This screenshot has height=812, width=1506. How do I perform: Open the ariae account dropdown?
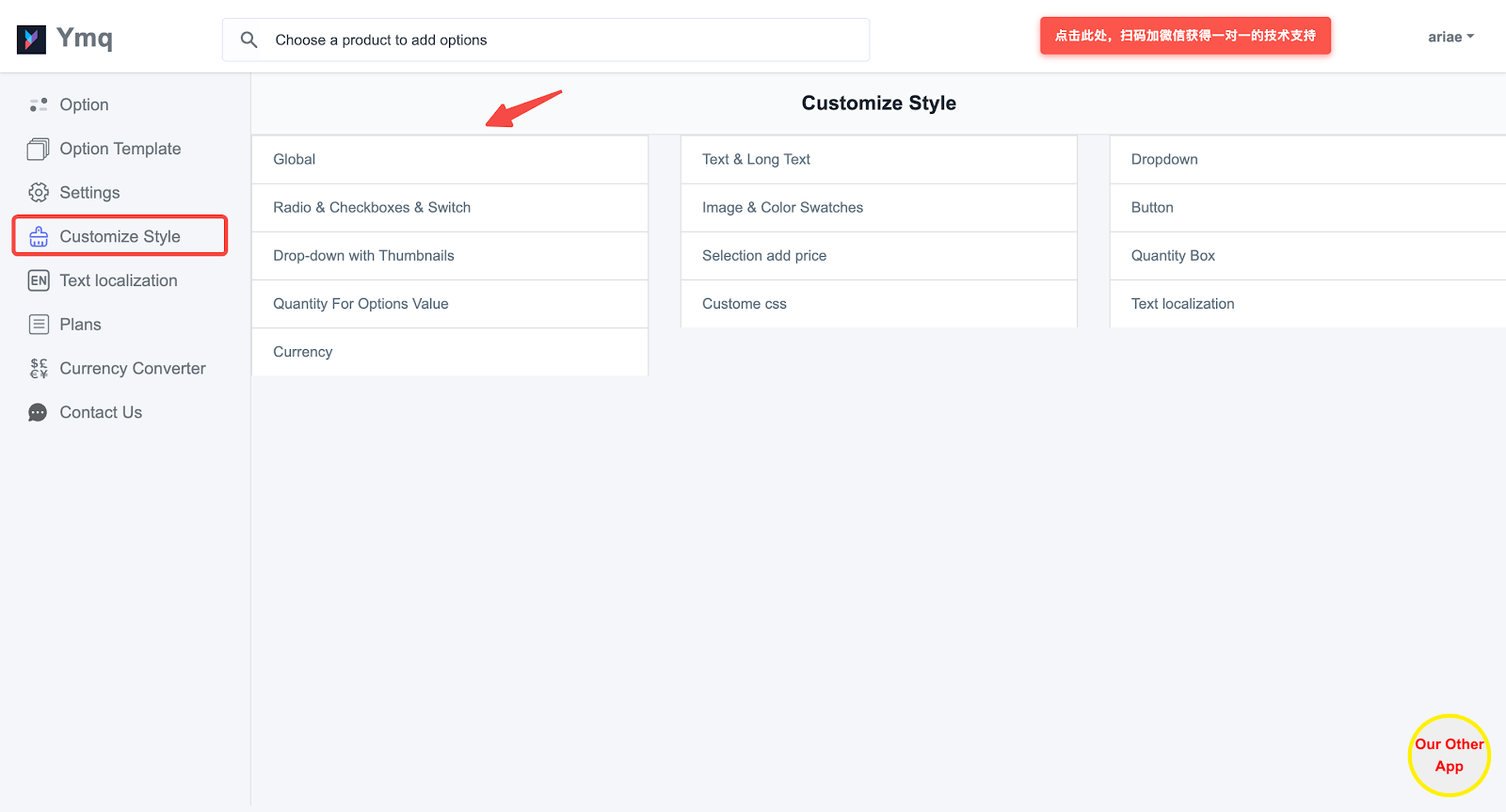(1450, 37)
